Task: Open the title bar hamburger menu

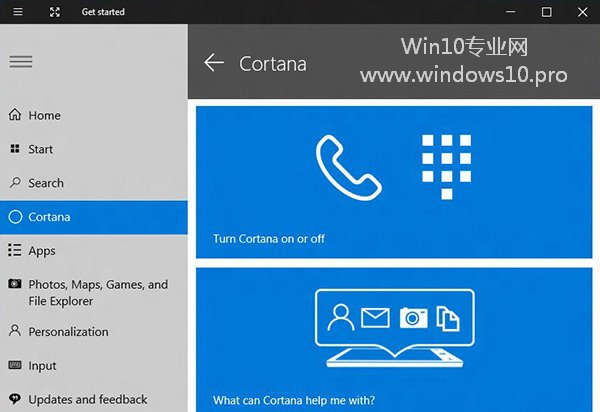Action: [18, 12]
